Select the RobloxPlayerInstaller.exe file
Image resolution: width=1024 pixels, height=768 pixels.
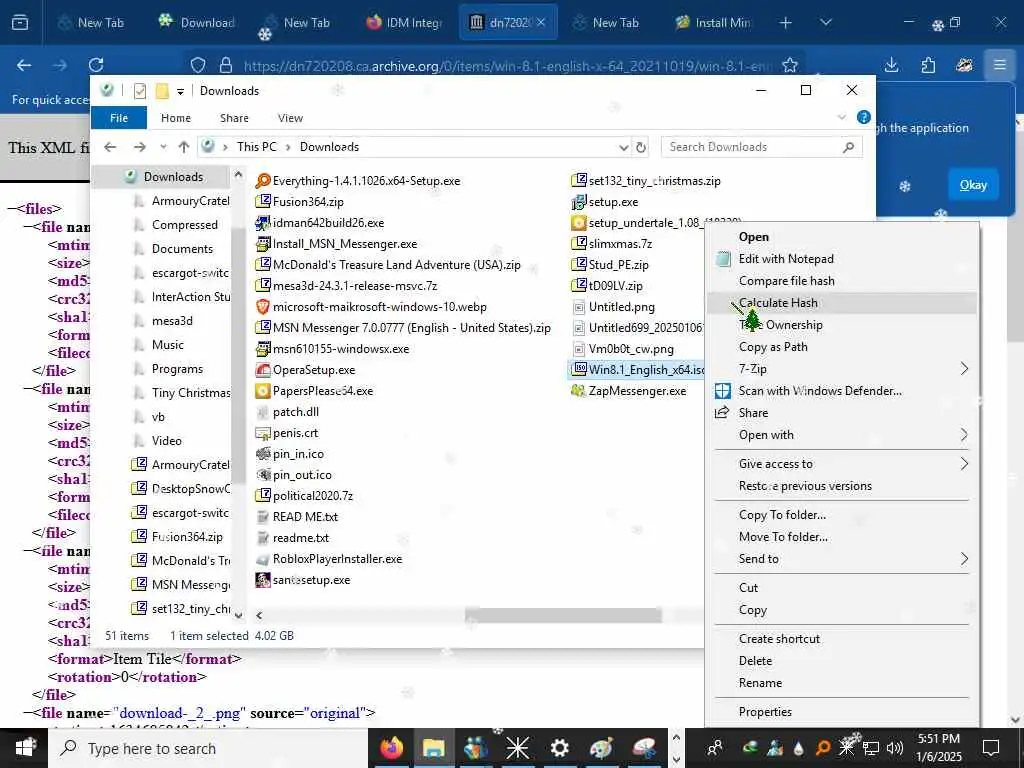[x=328, y=559]
